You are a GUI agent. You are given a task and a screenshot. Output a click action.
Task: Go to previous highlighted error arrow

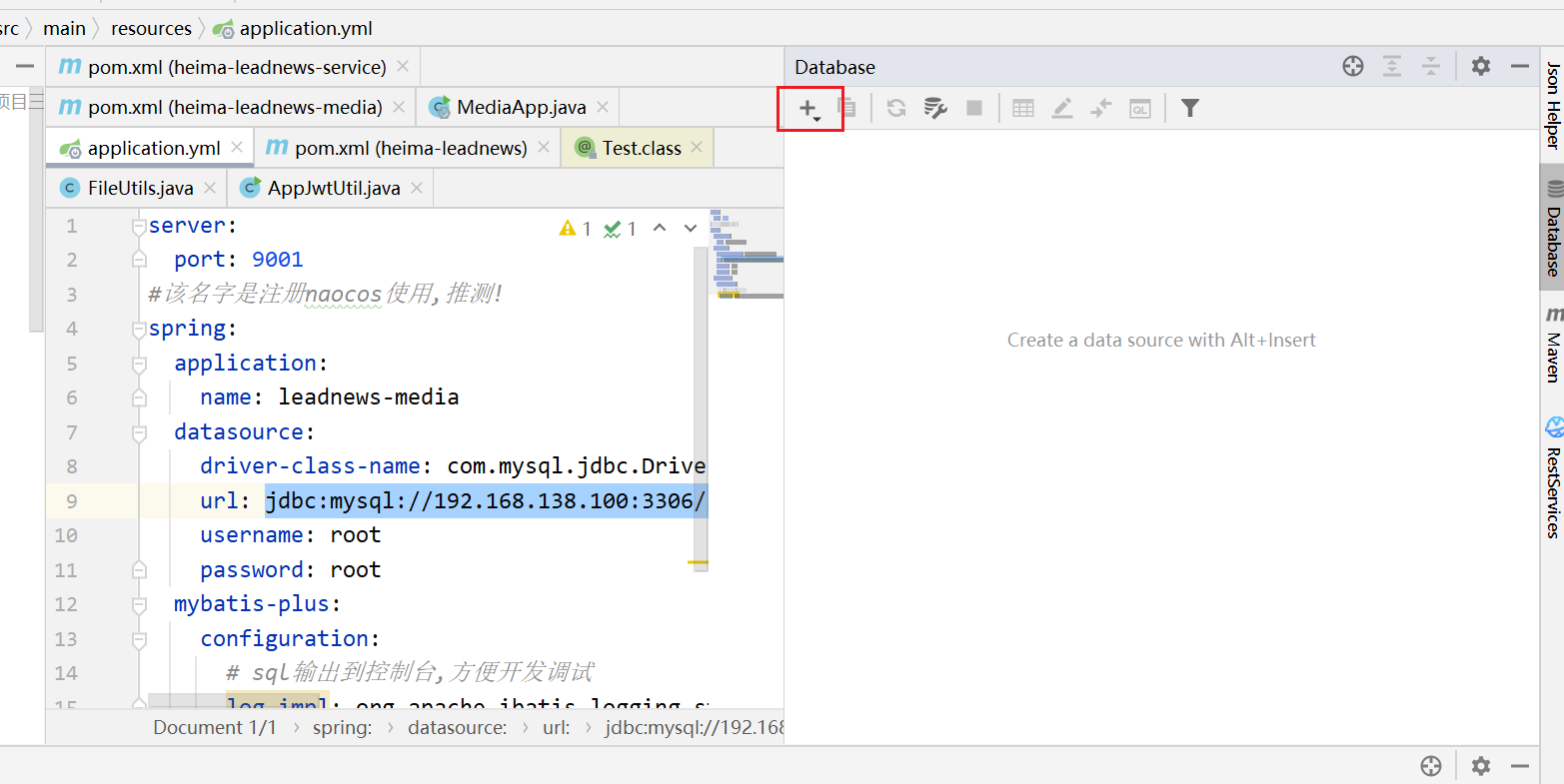click(x=660, y=228)
